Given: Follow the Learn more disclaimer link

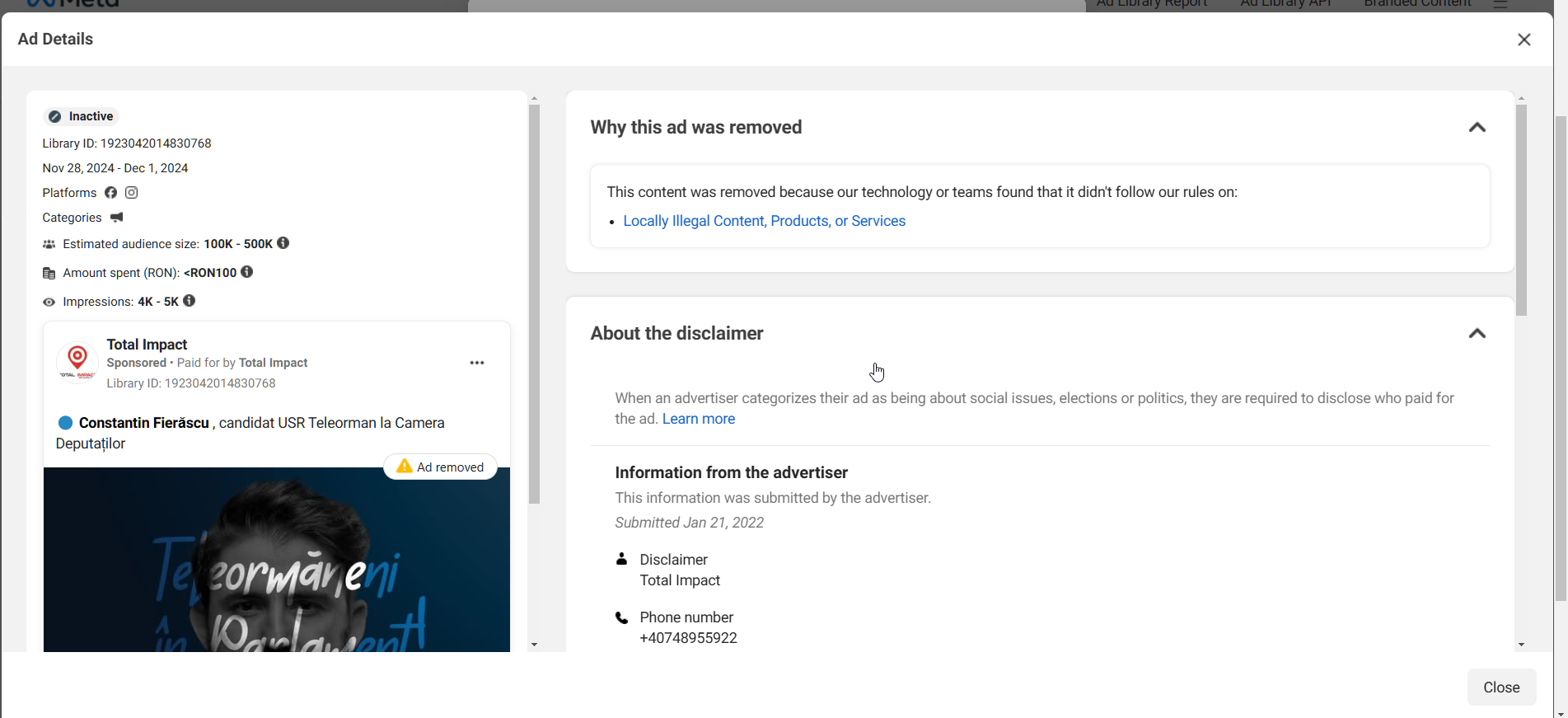Looking at the screenshot, I should click(698, 419).
